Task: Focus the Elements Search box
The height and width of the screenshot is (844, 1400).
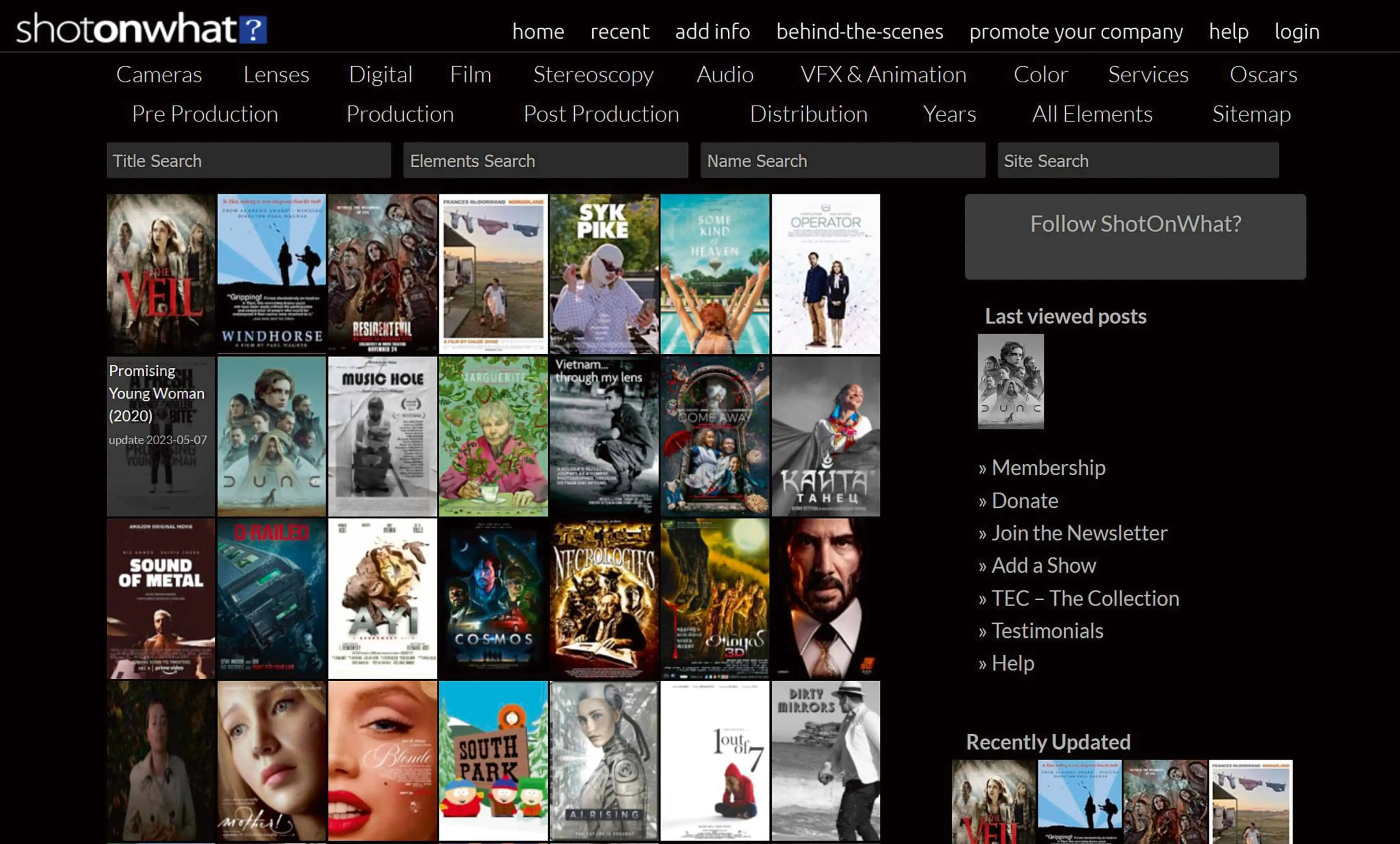Action: tap(546, 161)
